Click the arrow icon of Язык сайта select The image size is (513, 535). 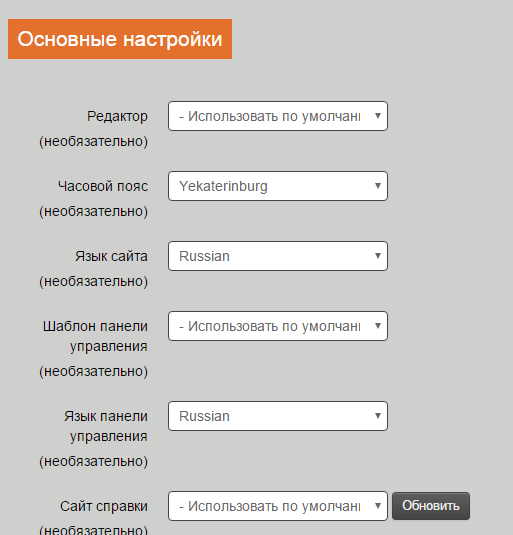pyautogui.click(x=378, y=256)
